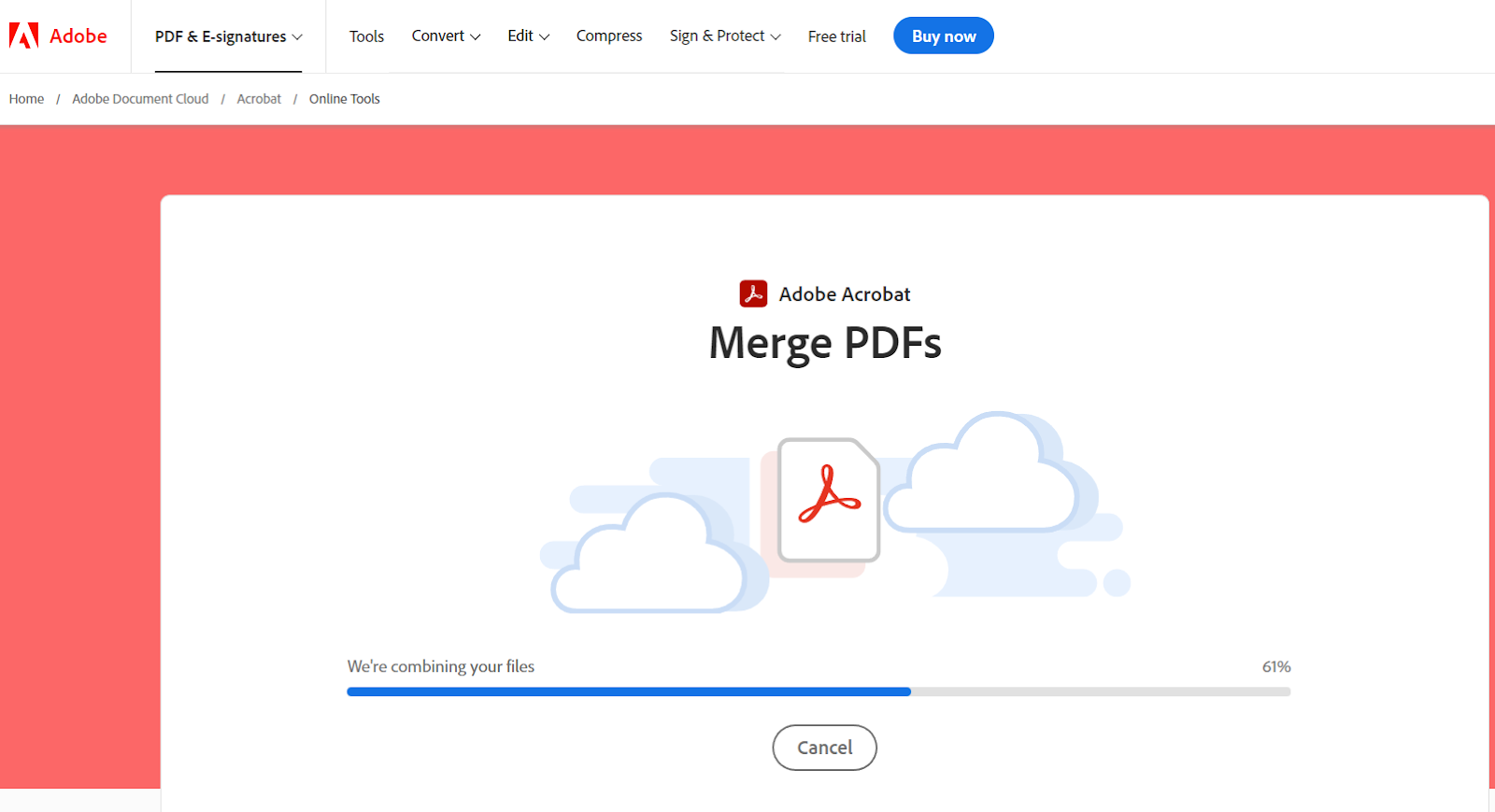This screenshot has width=1495, height=812.
Task: Click the Buy now button
Action: click(944, 36)
